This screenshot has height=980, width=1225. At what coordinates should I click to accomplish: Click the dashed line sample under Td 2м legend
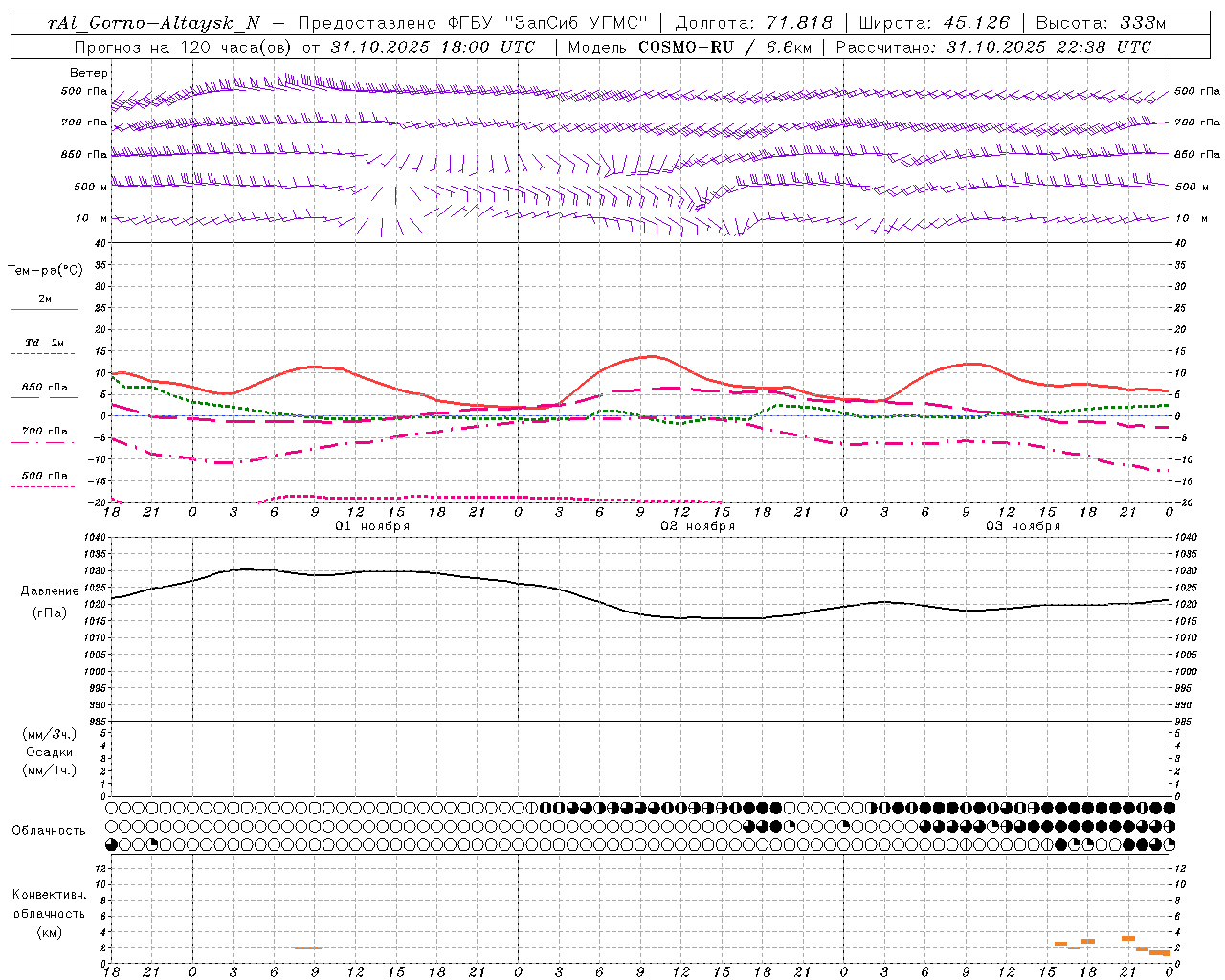click(42, 354)
